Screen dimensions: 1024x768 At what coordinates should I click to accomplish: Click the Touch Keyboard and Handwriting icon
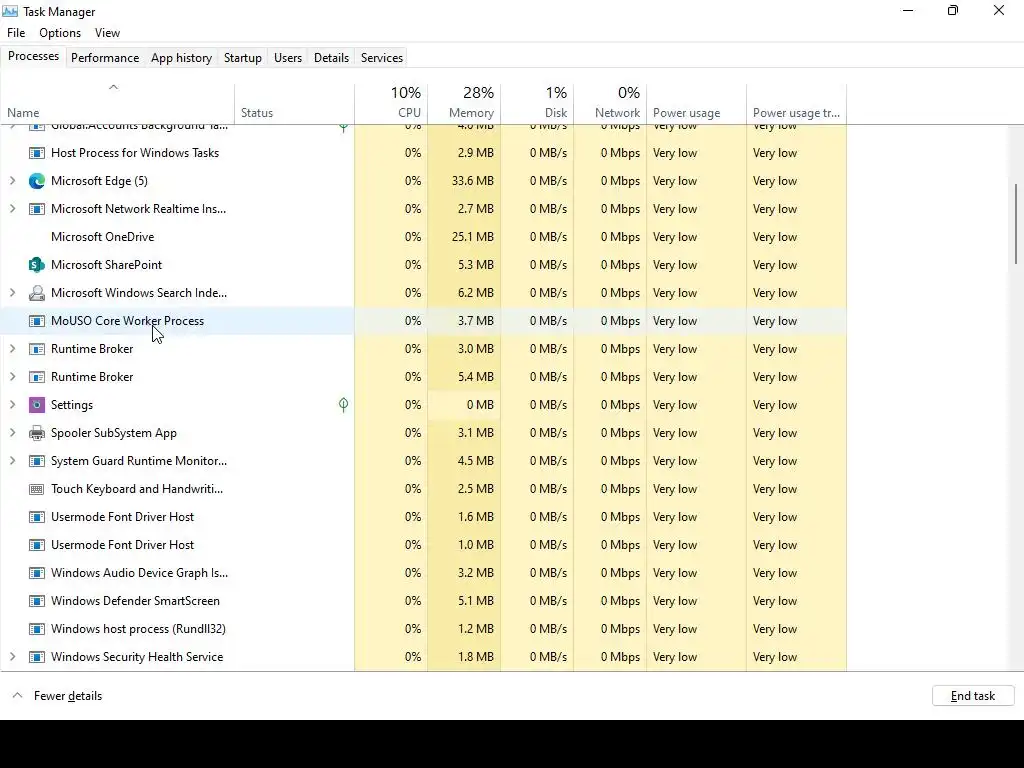pos(37,489)
